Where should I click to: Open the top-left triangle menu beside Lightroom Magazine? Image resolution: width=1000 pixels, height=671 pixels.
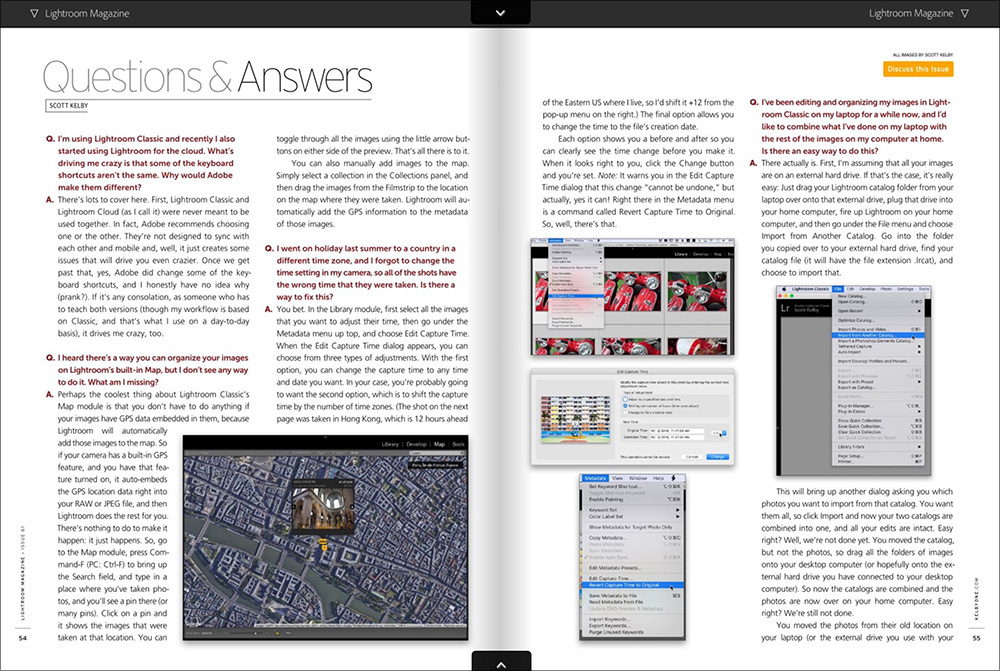pyautogui.click(x=34, y=13)
